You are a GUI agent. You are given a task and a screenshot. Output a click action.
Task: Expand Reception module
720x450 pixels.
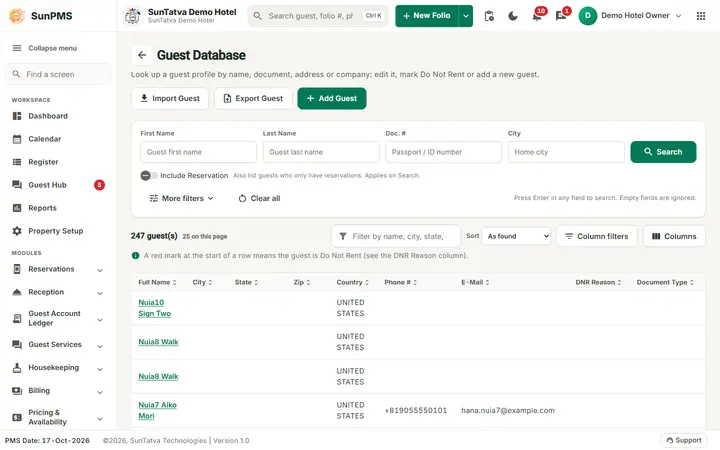point(100,293)
